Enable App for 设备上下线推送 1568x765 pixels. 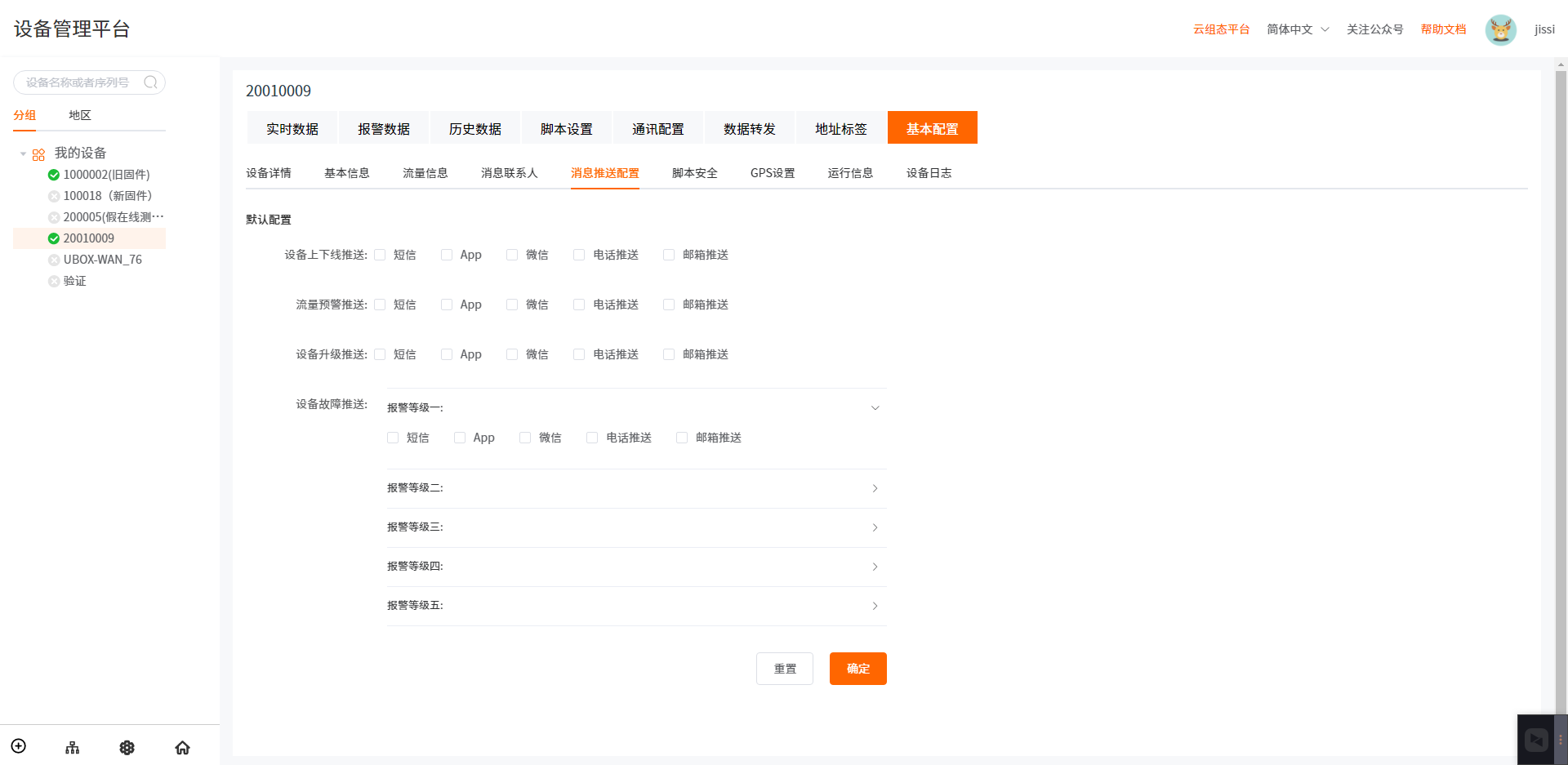coord(447,255)
